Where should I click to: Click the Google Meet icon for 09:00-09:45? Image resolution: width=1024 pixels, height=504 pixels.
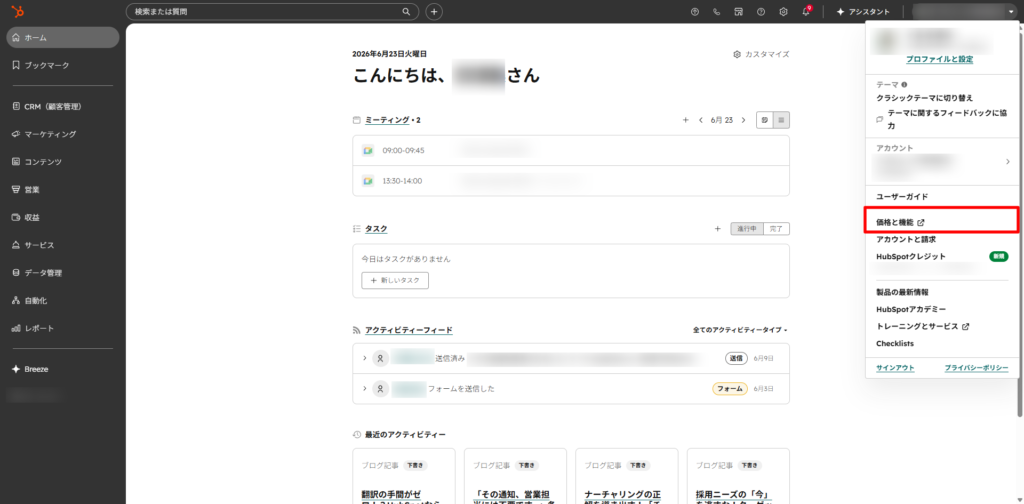tap(368, 150)
